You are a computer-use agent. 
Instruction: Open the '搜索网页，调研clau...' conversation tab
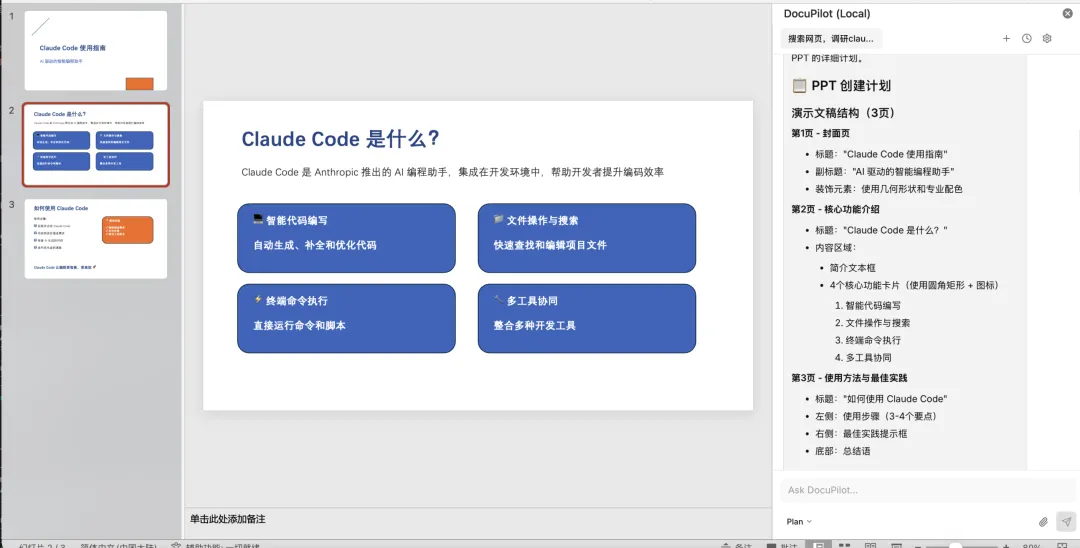[831, 39]
